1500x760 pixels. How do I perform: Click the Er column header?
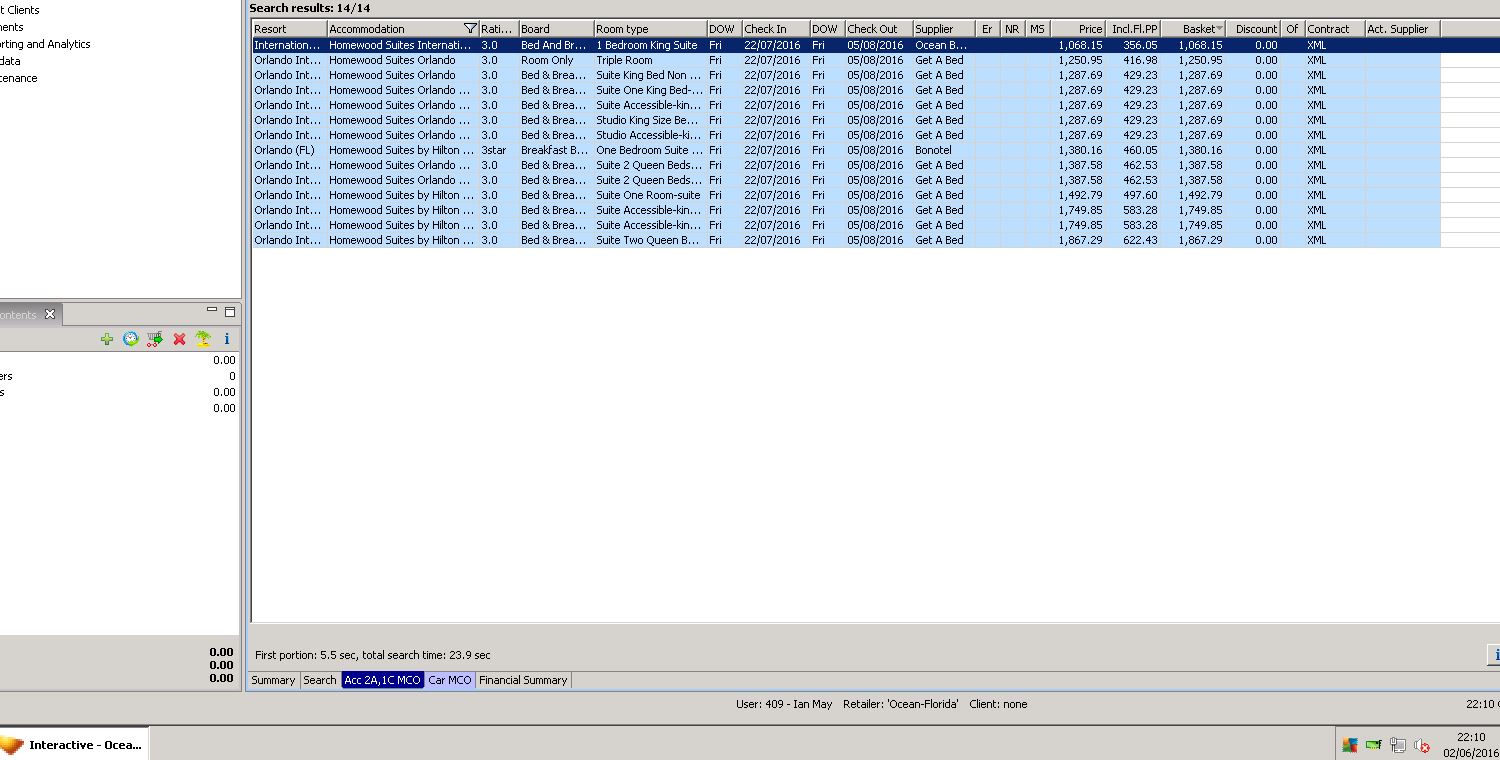tap(987, 29)
